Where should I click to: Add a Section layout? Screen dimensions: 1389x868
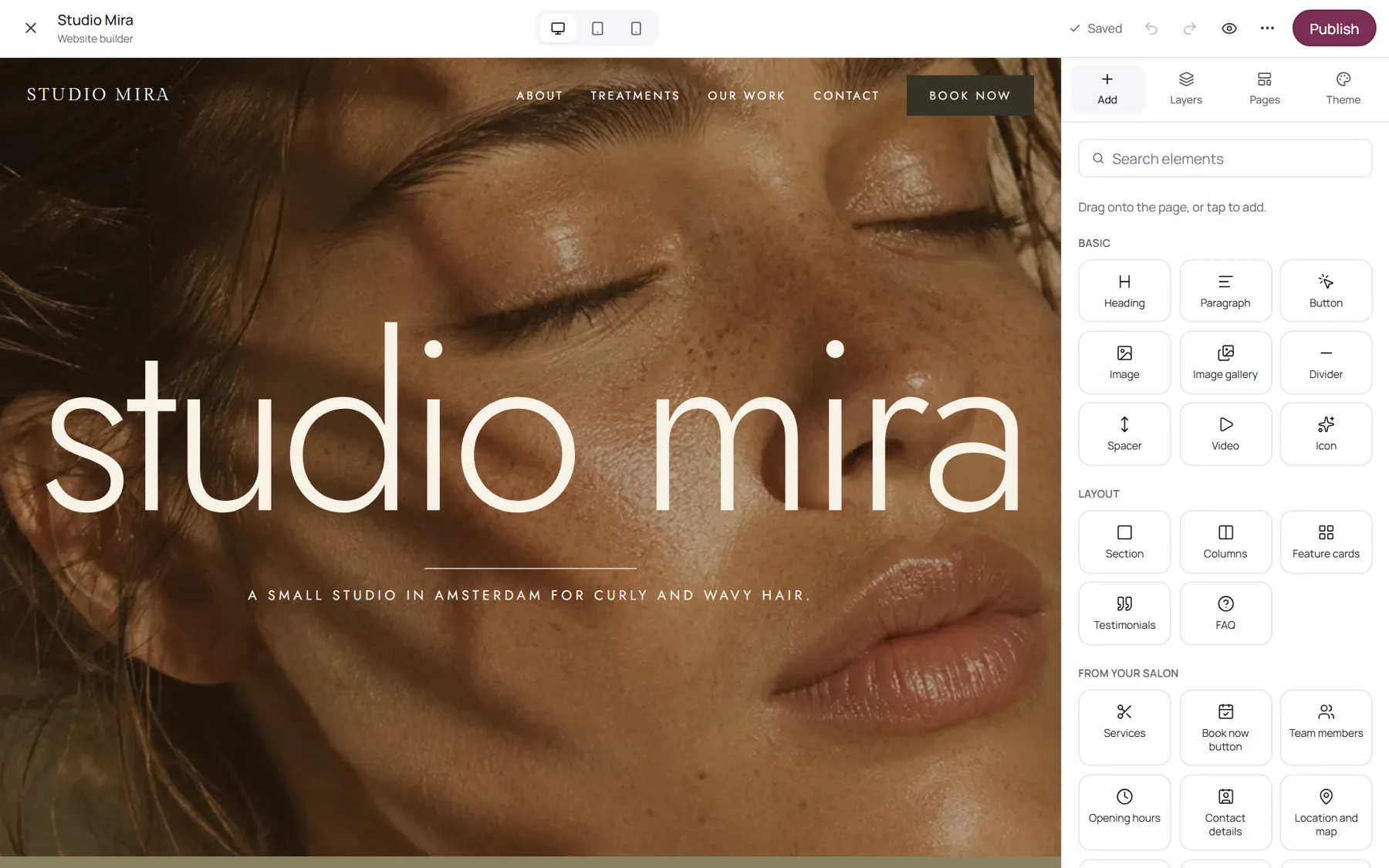[x=1124, y=542]
